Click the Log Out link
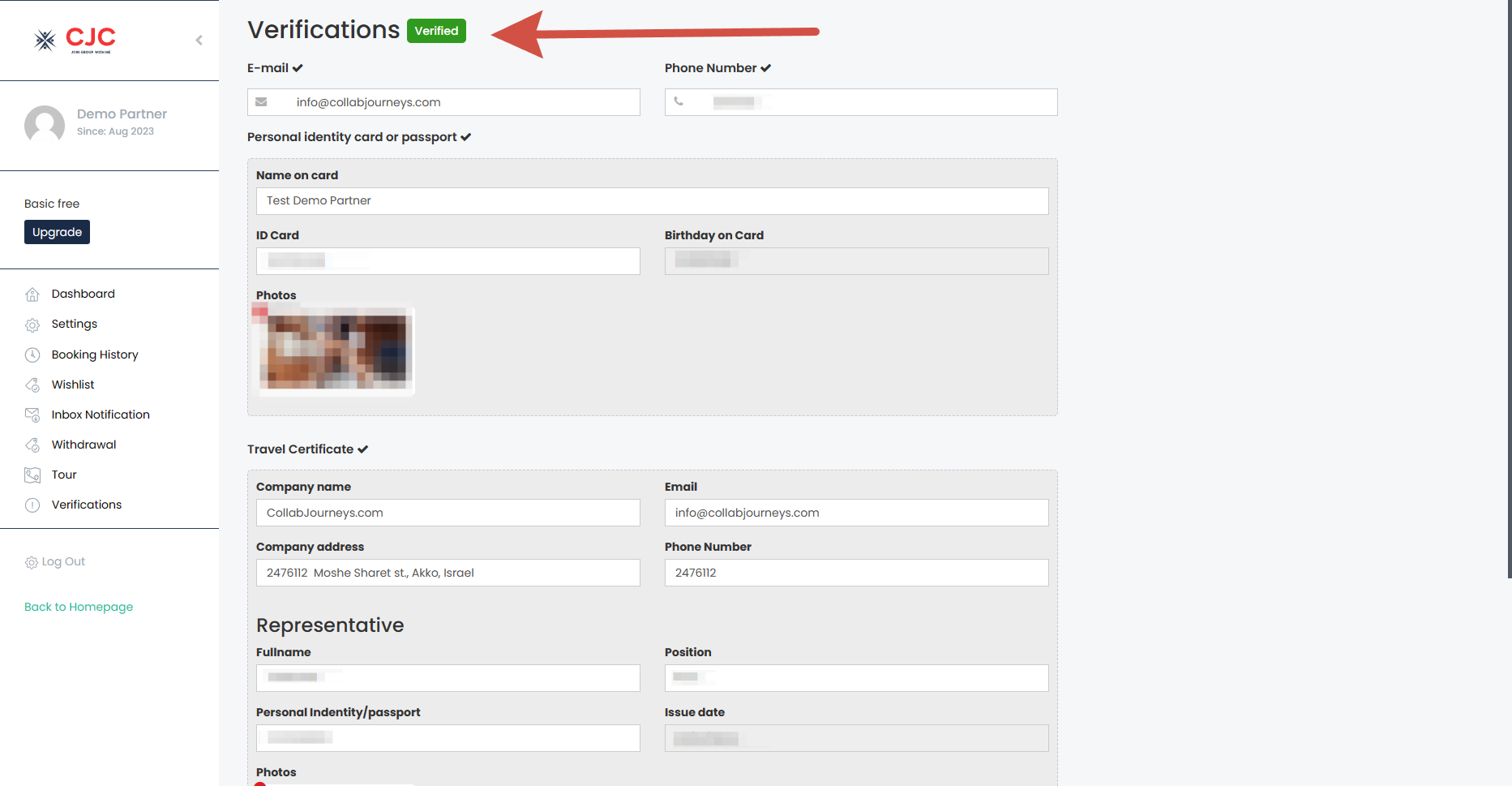Screen dimensions: 1512x786 [62, 561]
